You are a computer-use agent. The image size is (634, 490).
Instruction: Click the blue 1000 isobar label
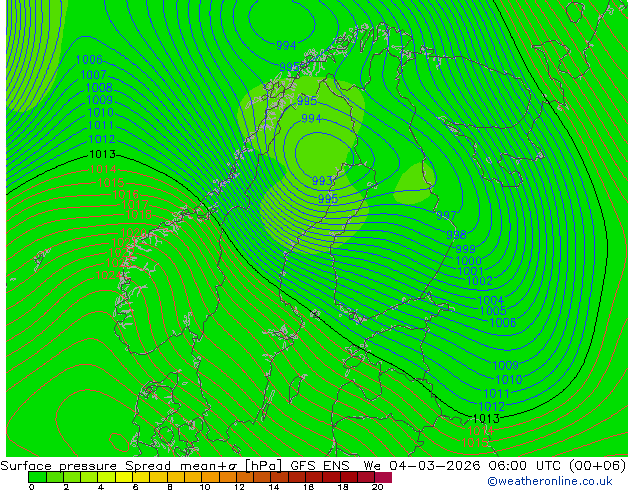point(469,261)
